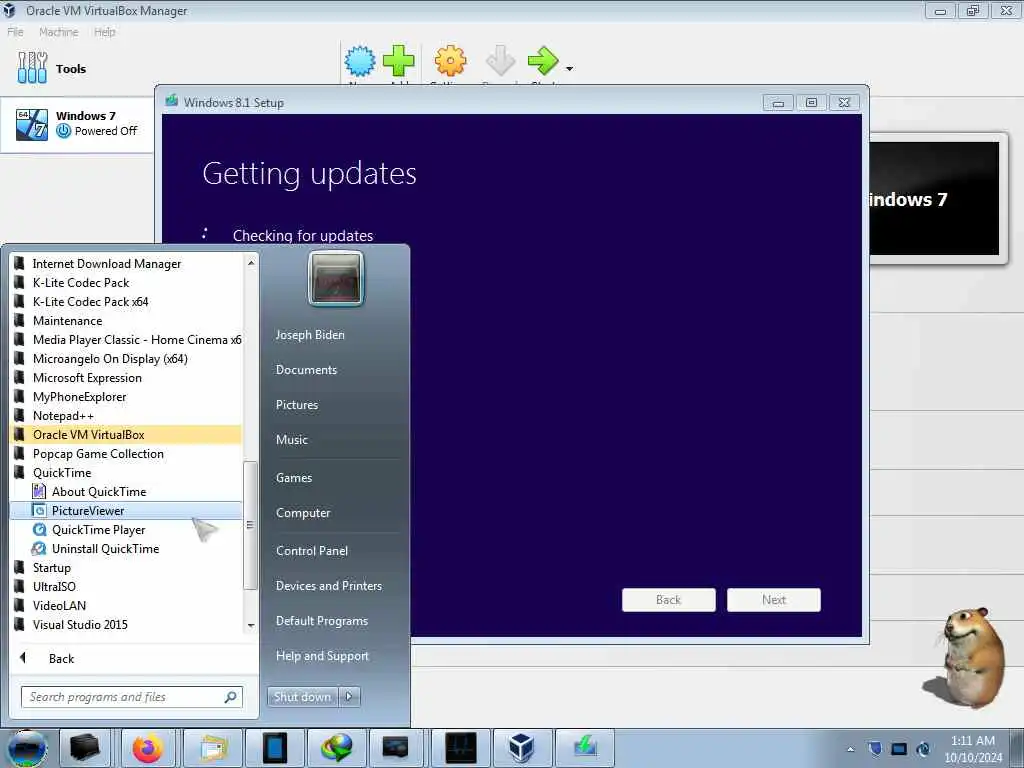Image resolution: width=1024 pixels, height=768 pixels.
Task: Open the Start button dropdown arrow
Action: click(x=569, y=69)
